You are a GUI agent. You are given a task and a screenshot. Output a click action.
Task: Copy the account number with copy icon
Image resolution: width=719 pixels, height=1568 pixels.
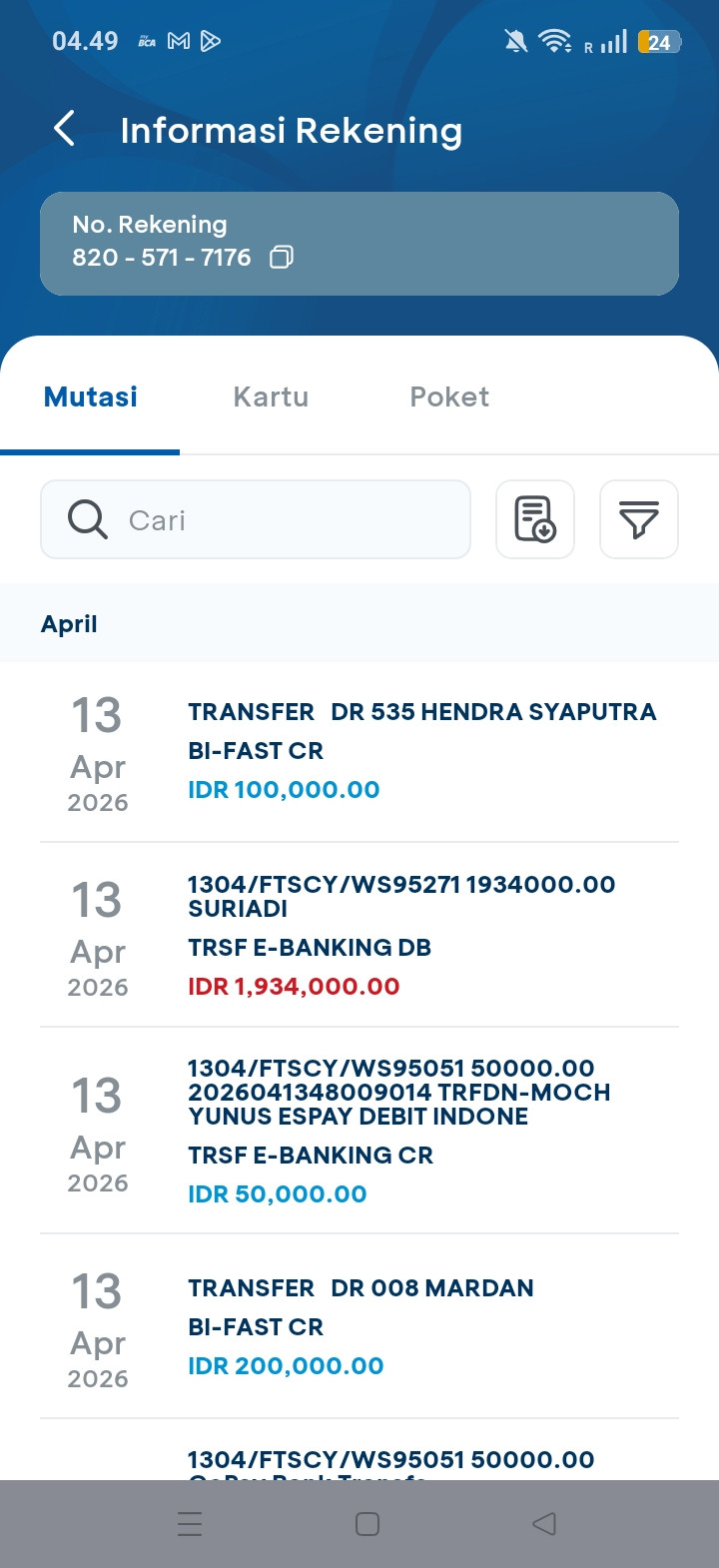282,258
